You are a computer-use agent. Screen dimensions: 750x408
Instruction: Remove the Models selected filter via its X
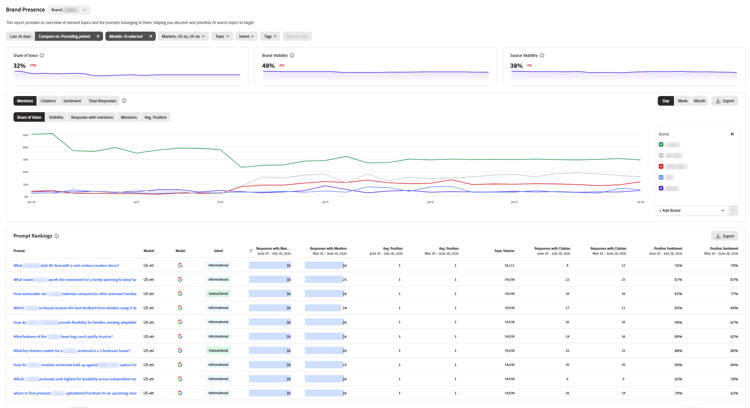pyautogui.click(x=151, y=36)
